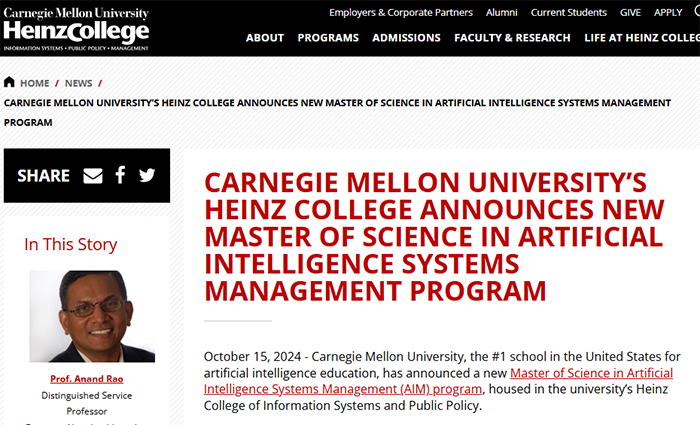The height and width of the screenshot is (425, 700).
Task: Share article via email envelope icon
Action: [x=93, y=175]
